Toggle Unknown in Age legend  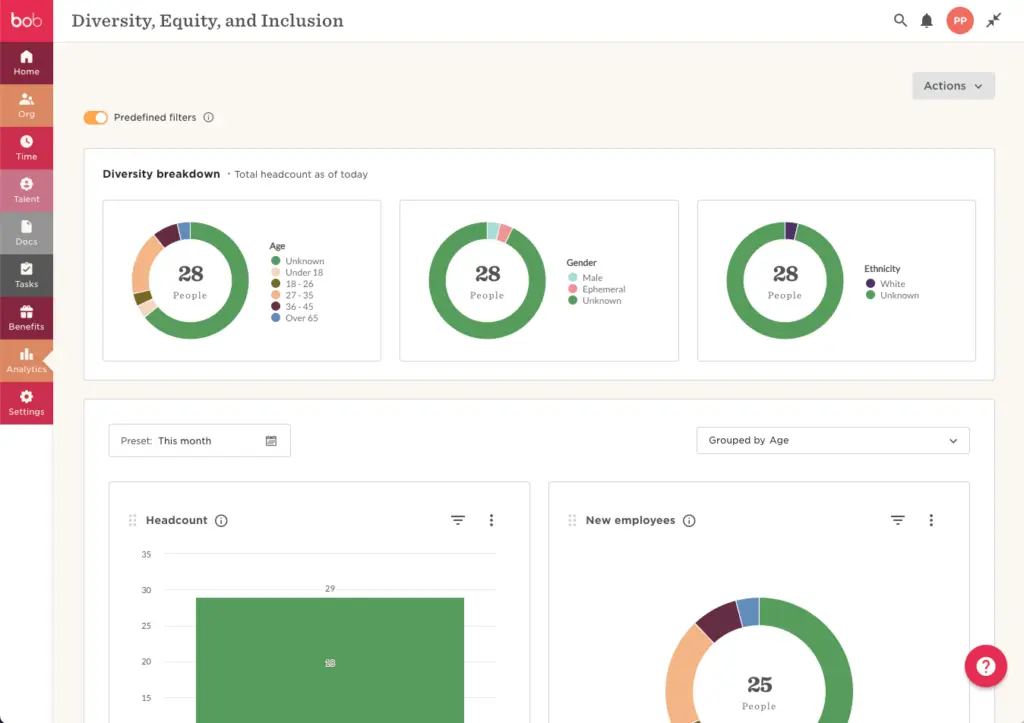click(297, 261)
